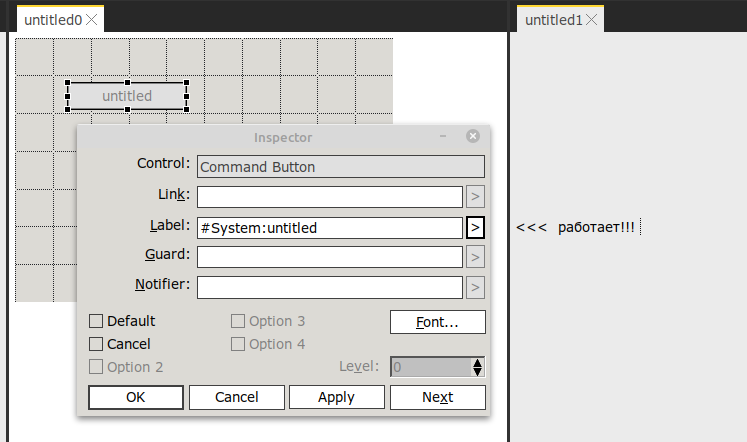Click the arrow button beside Label field
Screen dimensions: 747x442
[x=476, y=228]
